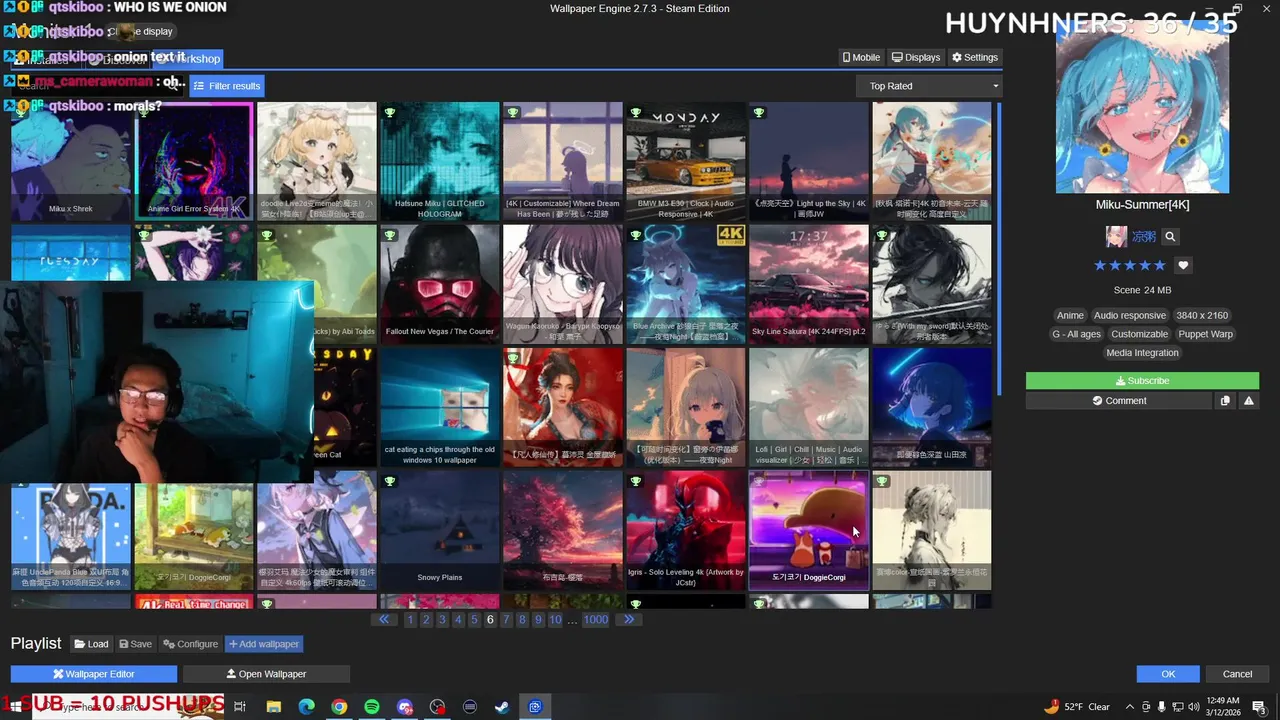Jump to results page 1000
Screen dimensions: 1280x720
point(596,620)
